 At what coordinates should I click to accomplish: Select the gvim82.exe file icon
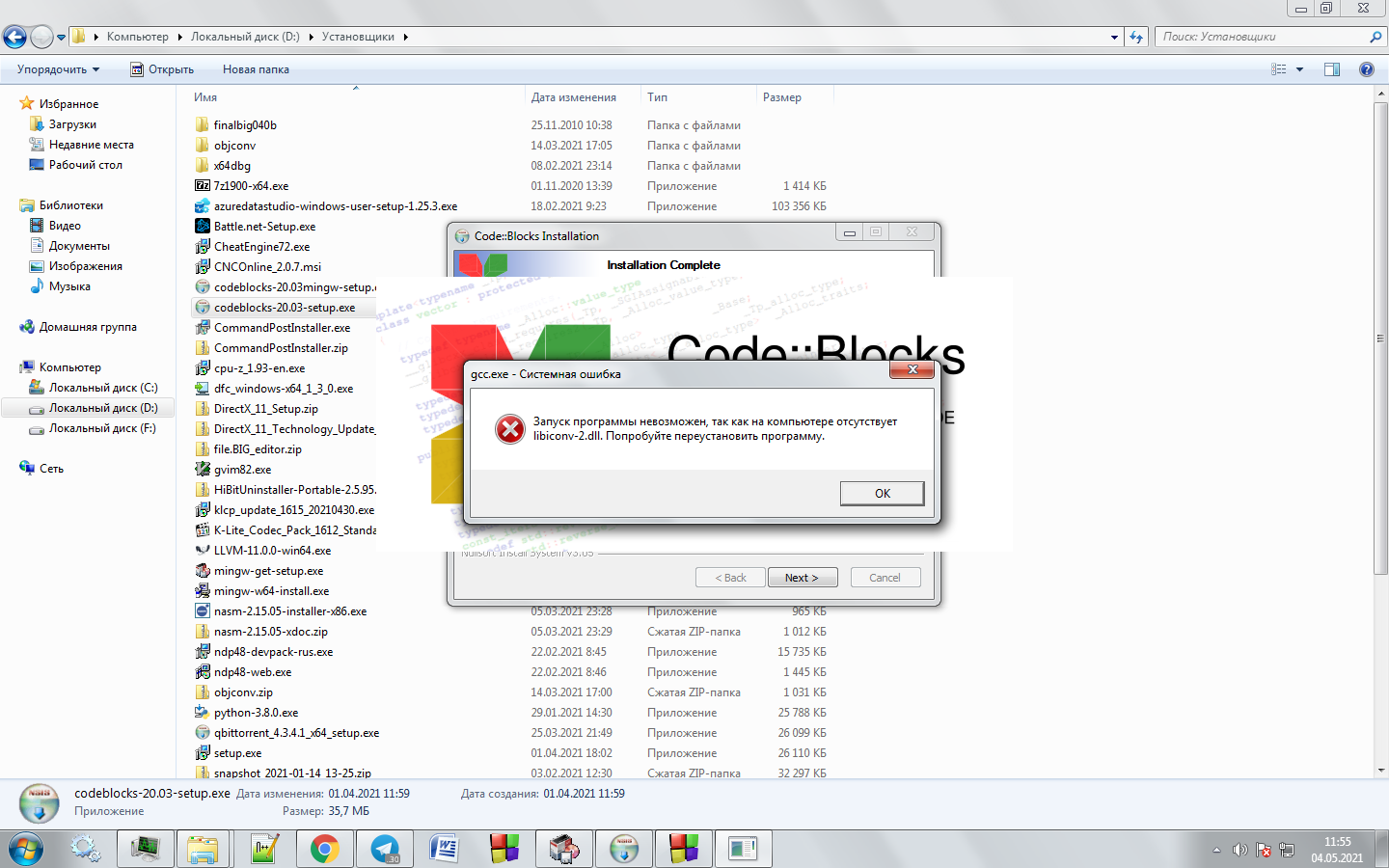(203, 470)
